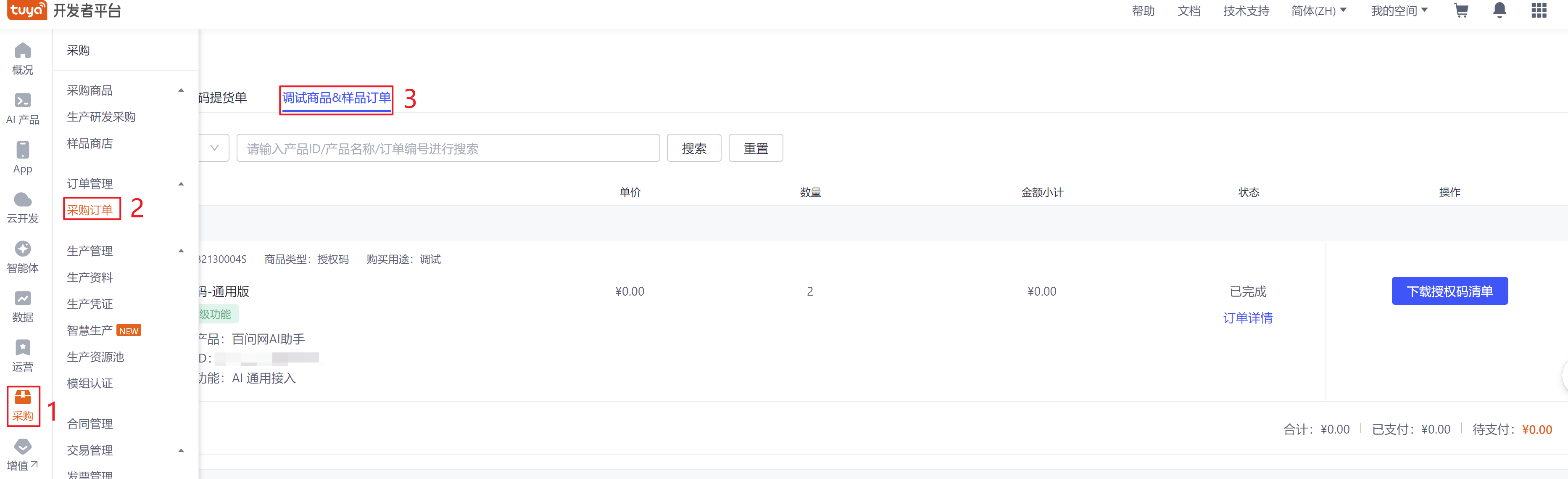Open the app grid icon
This screenshot has width=1568, height=479.
pyautogui.click(x=1539, y=11)
